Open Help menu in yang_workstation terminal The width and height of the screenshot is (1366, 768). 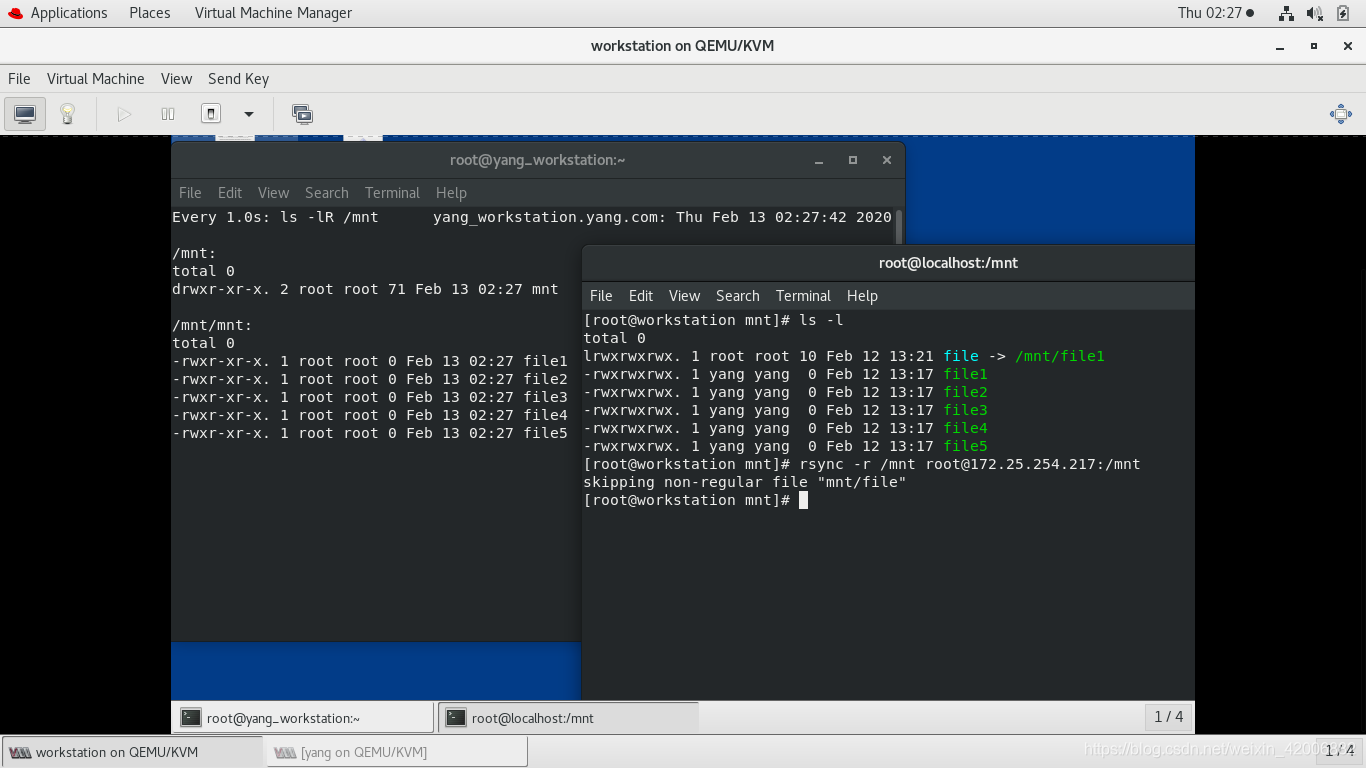451,193
